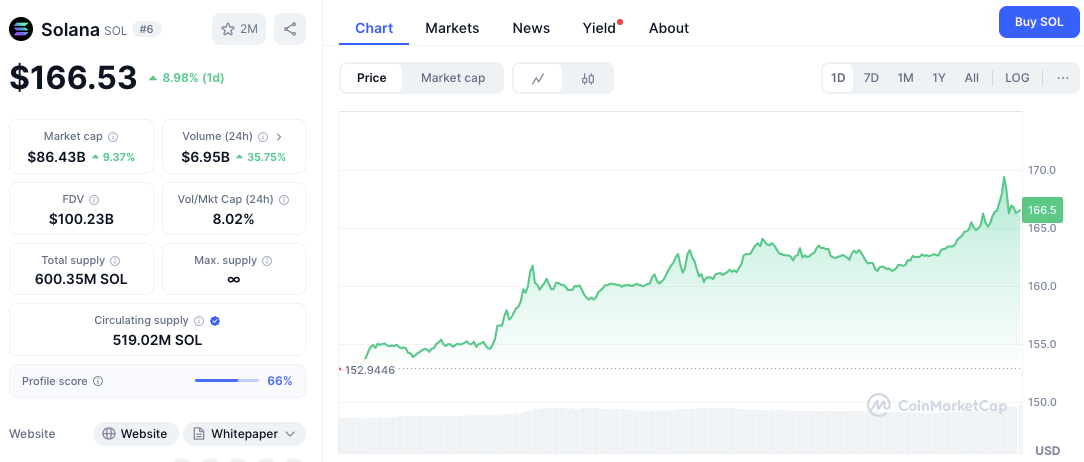The image size is (1084, 462).
Task: Switch to candlestick chart icon
Action: (x=588, y=78)
